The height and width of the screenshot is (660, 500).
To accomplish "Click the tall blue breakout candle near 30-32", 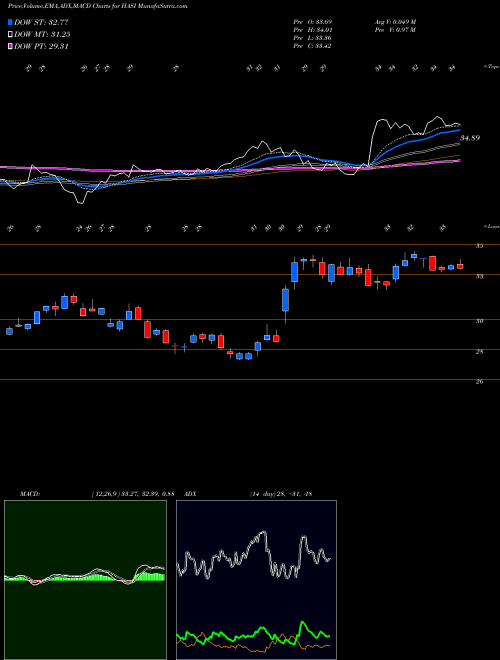I will click(x=286, y=300).
